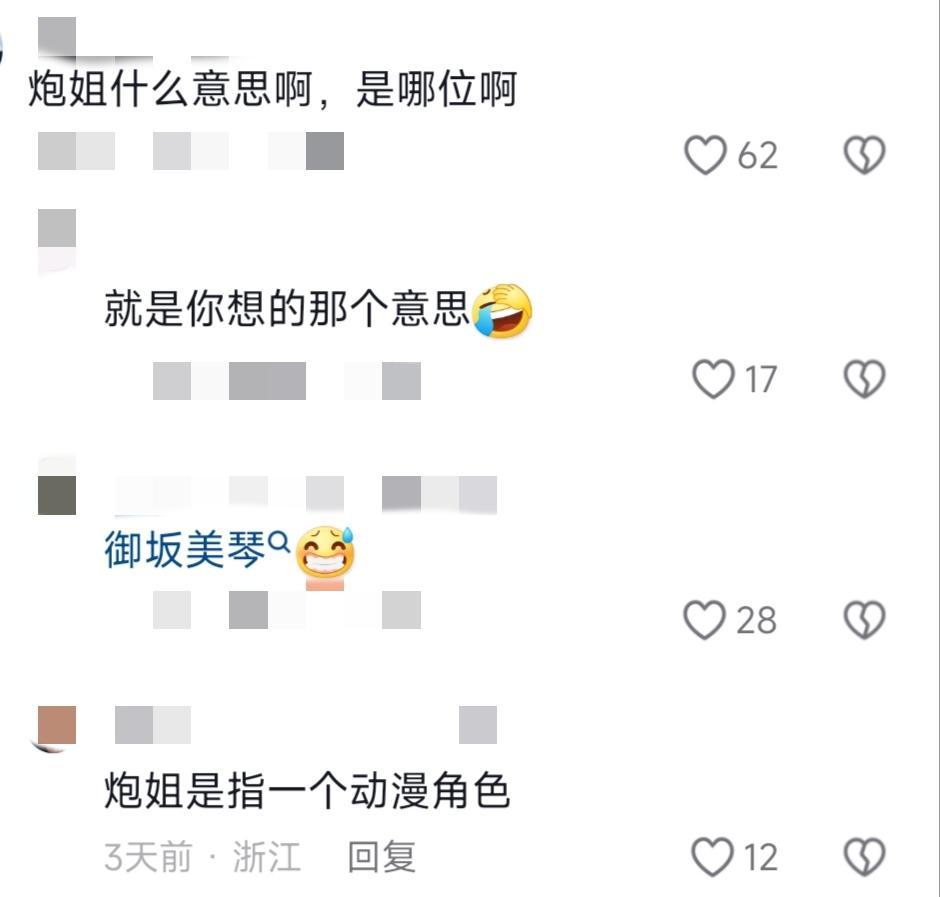The height and width of the screenshot is (897, 940).
Task: Open the brown avatar of last commenter
Action: pyautogui.click(x=56, y=727)
